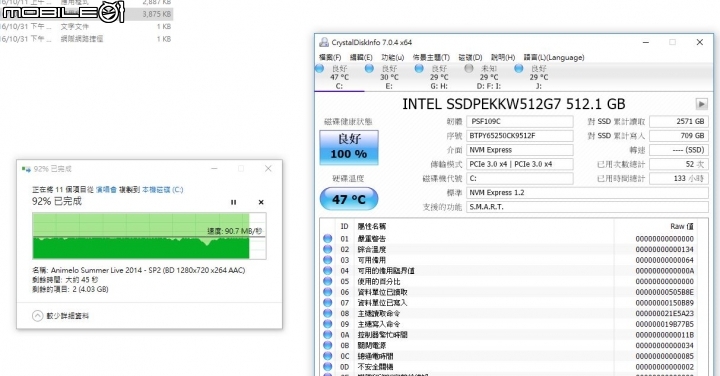Select the D: F: I: unknown status disk
This screenshot has height=376, width=720.
pyautogui.click(x=489, y=77)
